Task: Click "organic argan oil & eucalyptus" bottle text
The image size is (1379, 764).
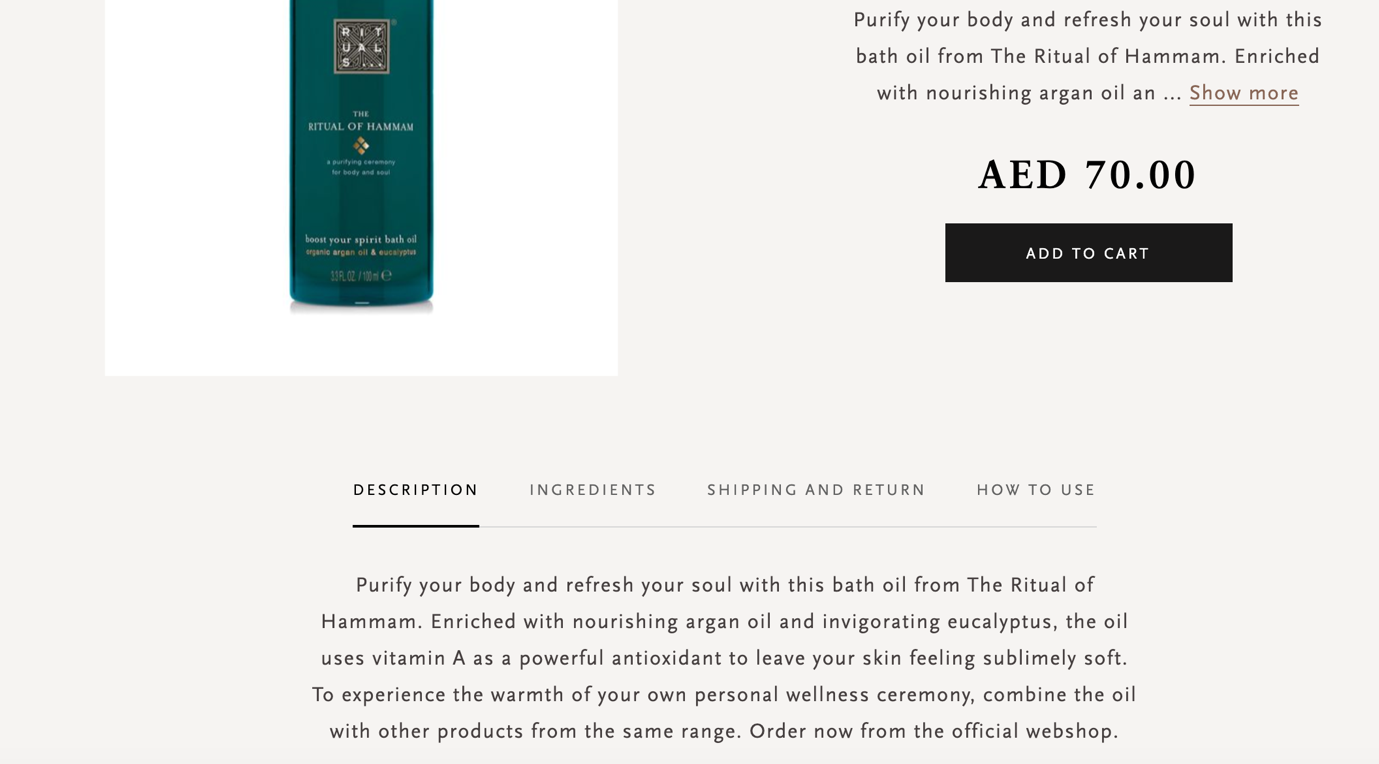Action: [361, 252]
